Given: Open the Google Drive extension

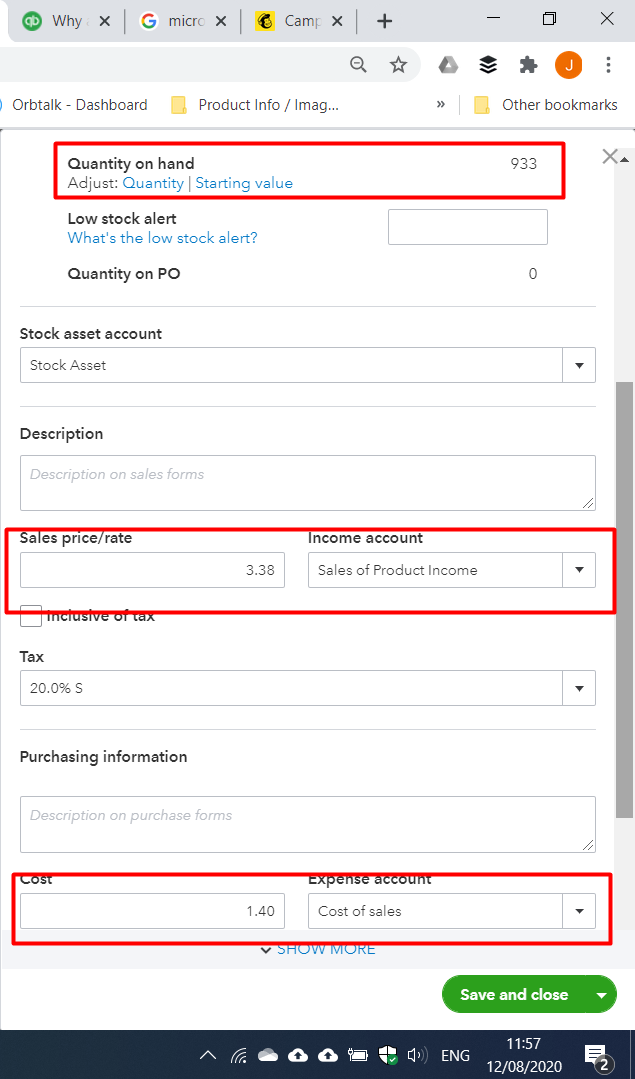Looking at the screenshot, I should (x=447, y=64).
